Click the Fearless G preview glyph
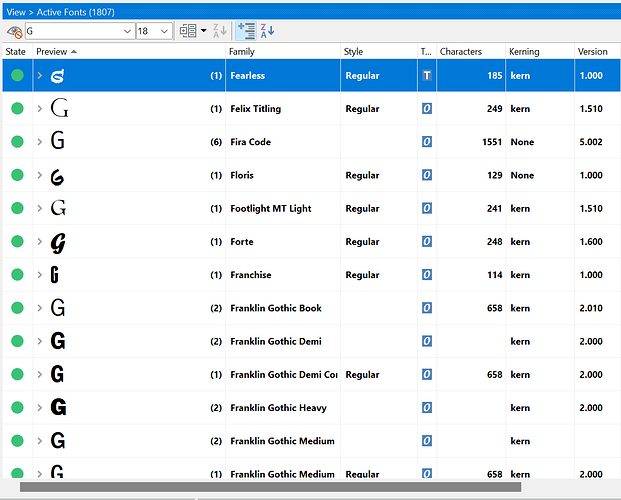The width and height of the screenshot is (621, 500). 57,76
